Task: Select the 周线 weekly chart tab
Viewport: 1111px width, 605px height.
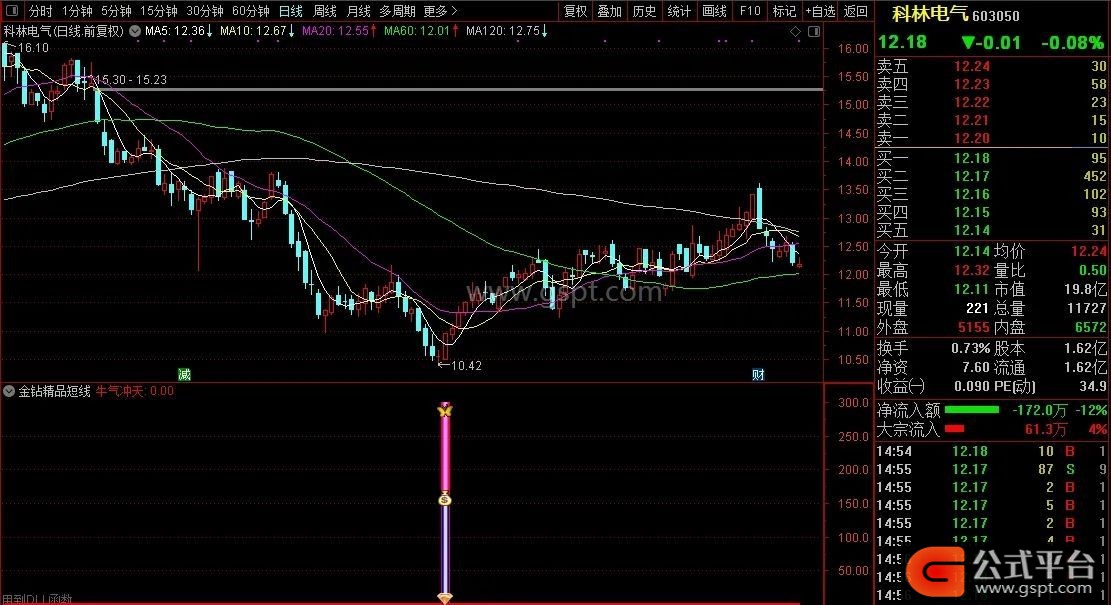Action: pyautogui.click(x=325, y=11)
